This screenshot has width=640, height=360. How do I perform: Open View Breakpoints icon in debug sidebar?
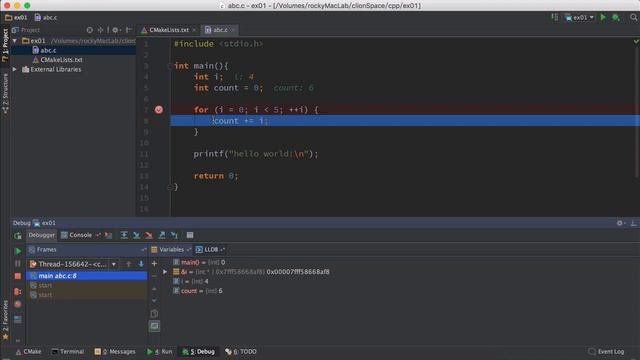coord(18,291)
